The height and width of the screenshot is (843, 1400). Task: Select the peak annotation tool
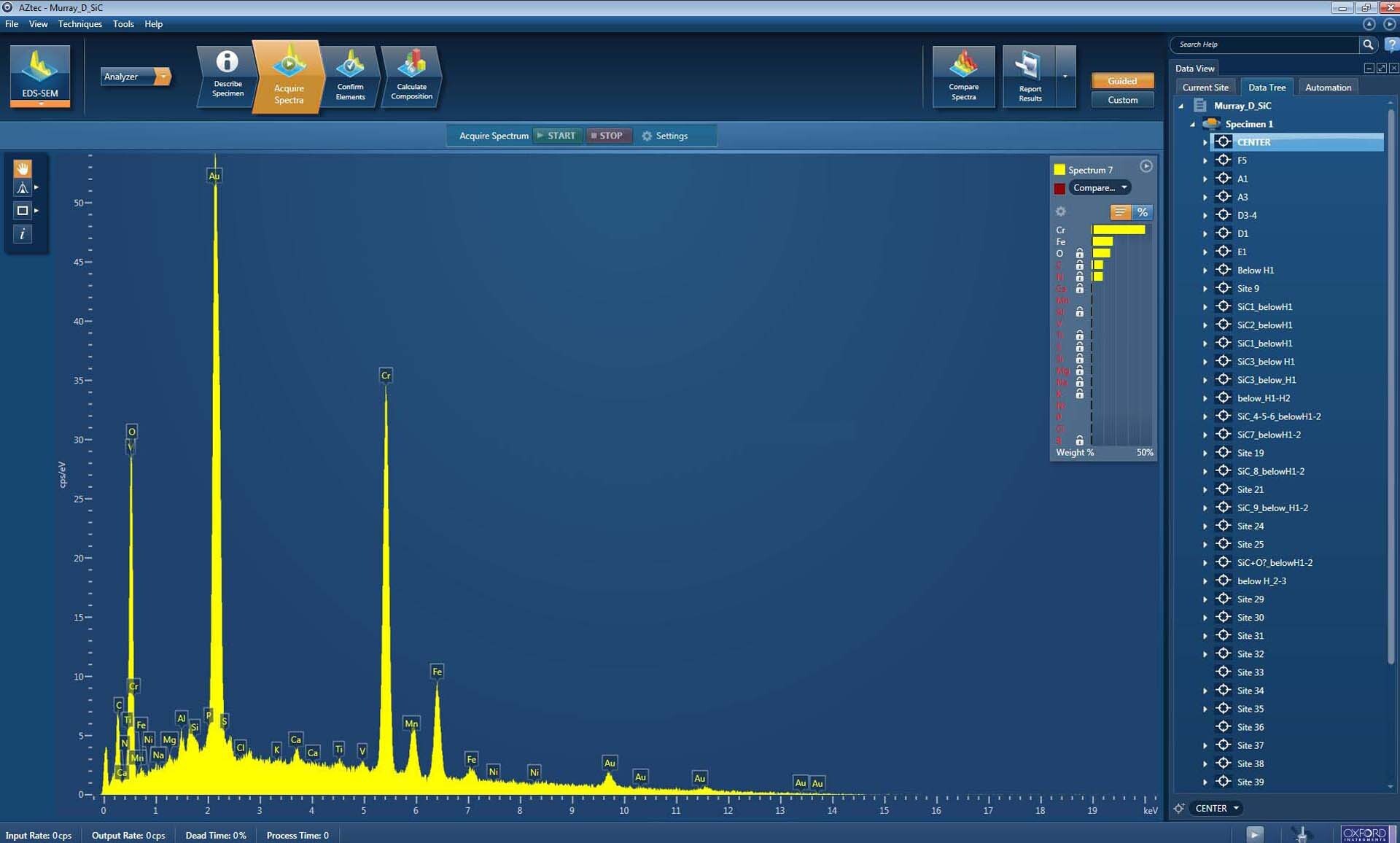(x=23, y=188)
